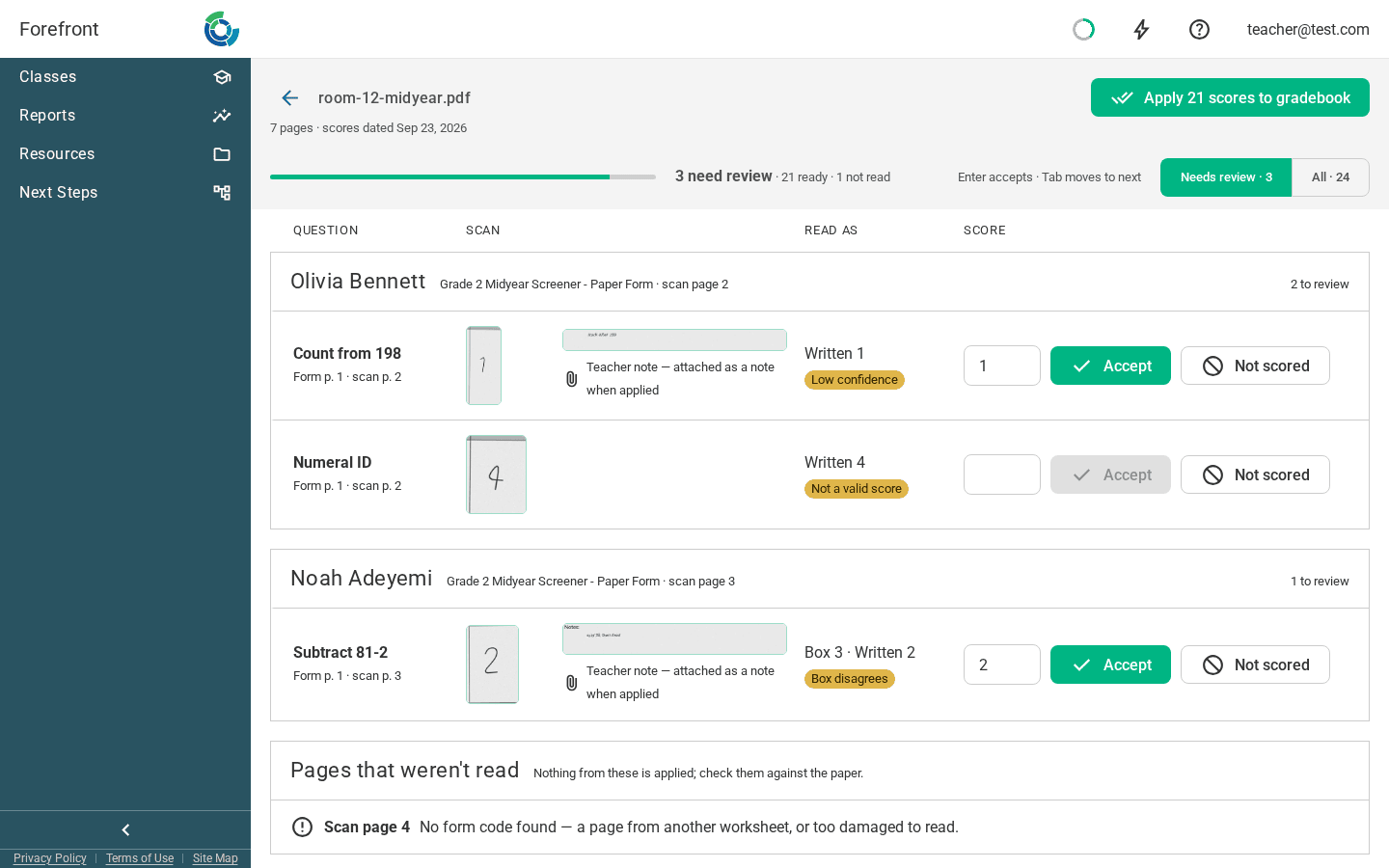Open Reports in the sidebar

click(125, 116)
